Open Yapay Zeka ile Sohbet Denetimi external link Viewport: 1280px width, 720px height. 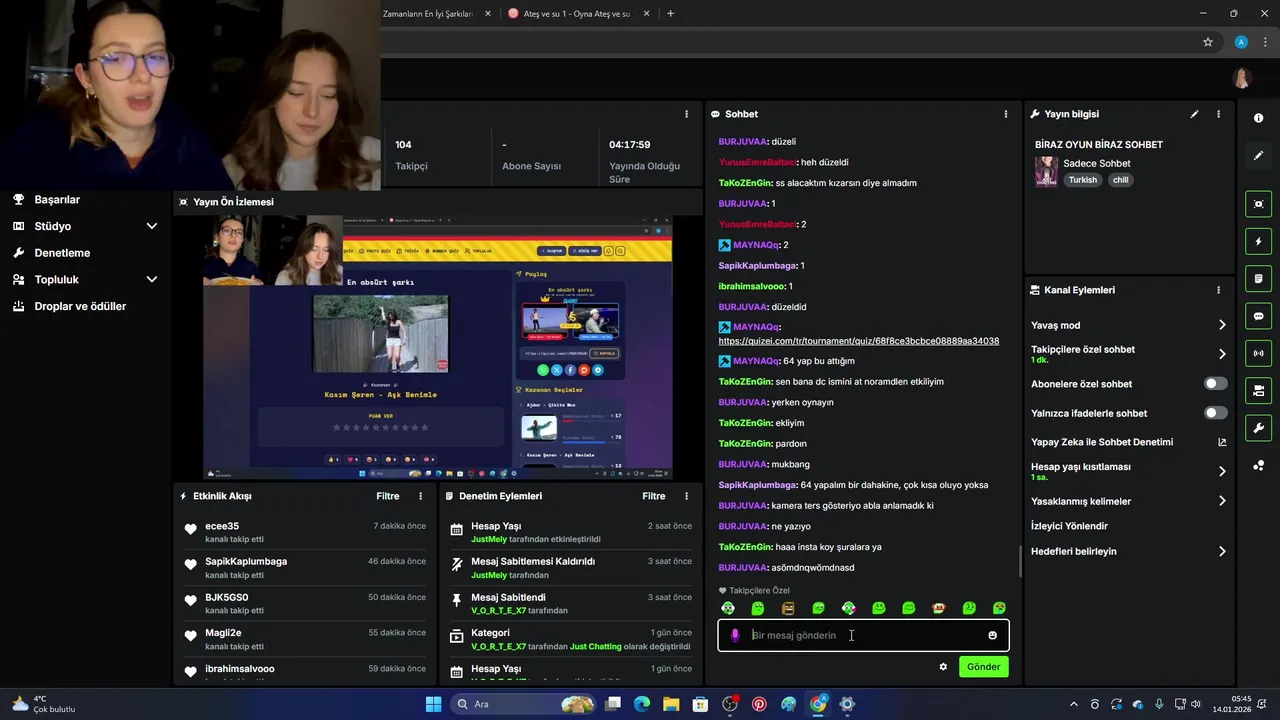point(1222,442)
